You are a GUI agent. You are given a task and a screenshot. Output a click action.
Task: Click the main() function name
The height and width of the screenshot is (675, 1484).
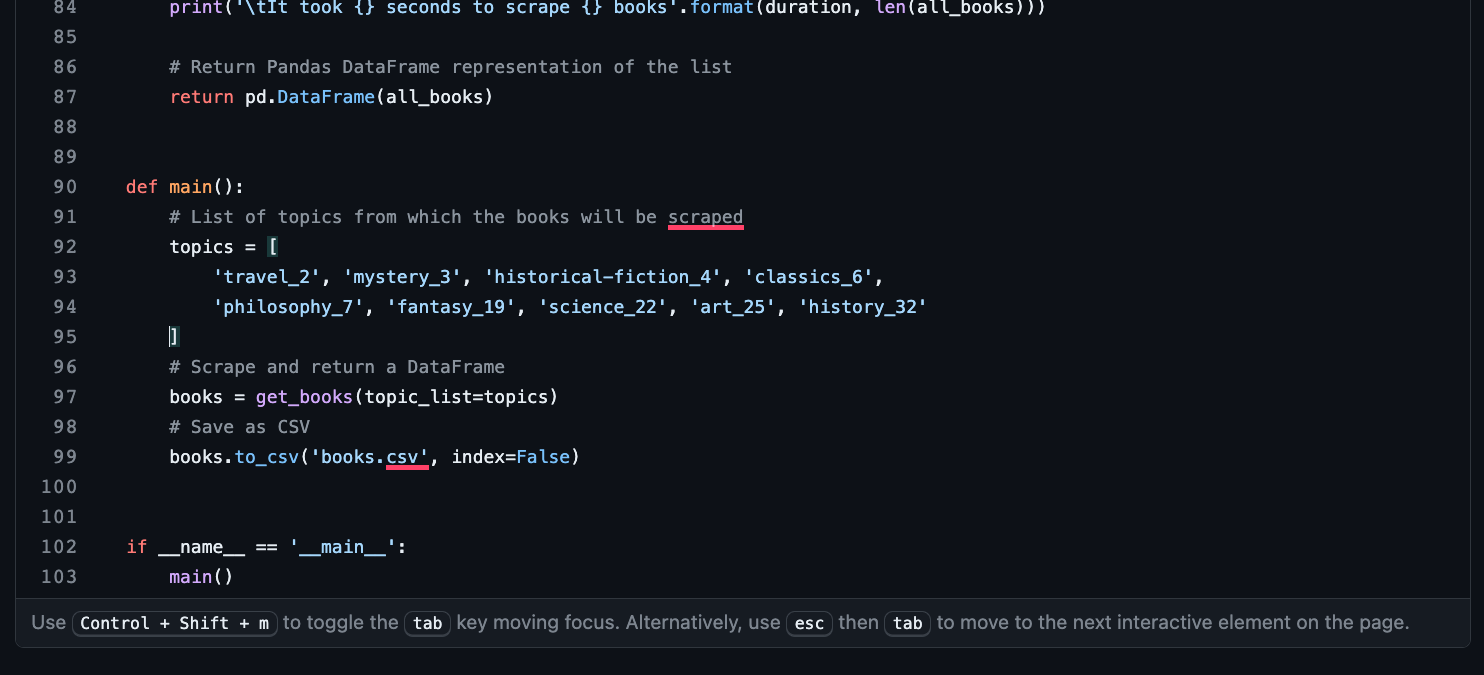pos(193,186)
